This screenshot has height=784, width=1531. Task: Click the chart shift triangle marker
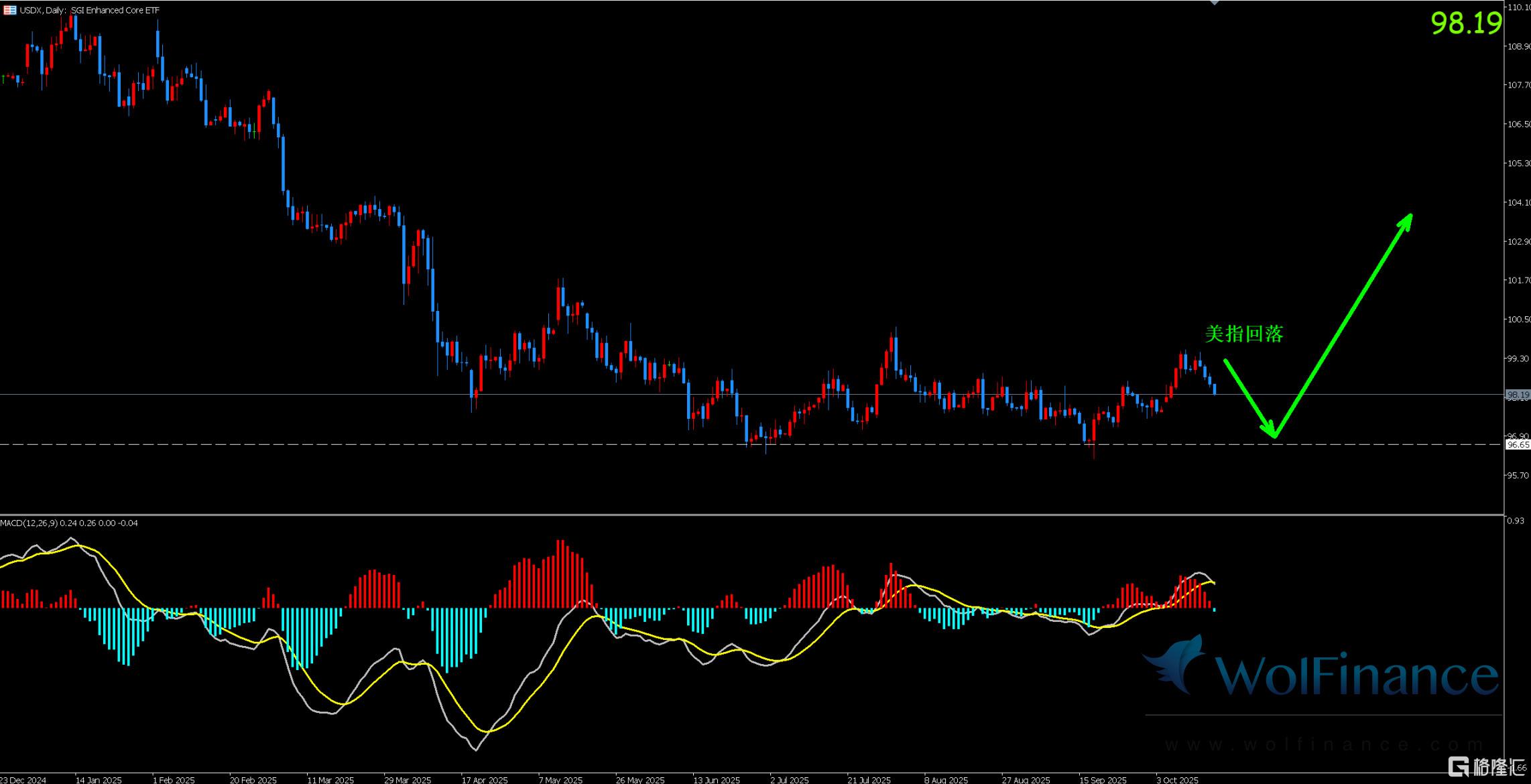click(1214, 3)
